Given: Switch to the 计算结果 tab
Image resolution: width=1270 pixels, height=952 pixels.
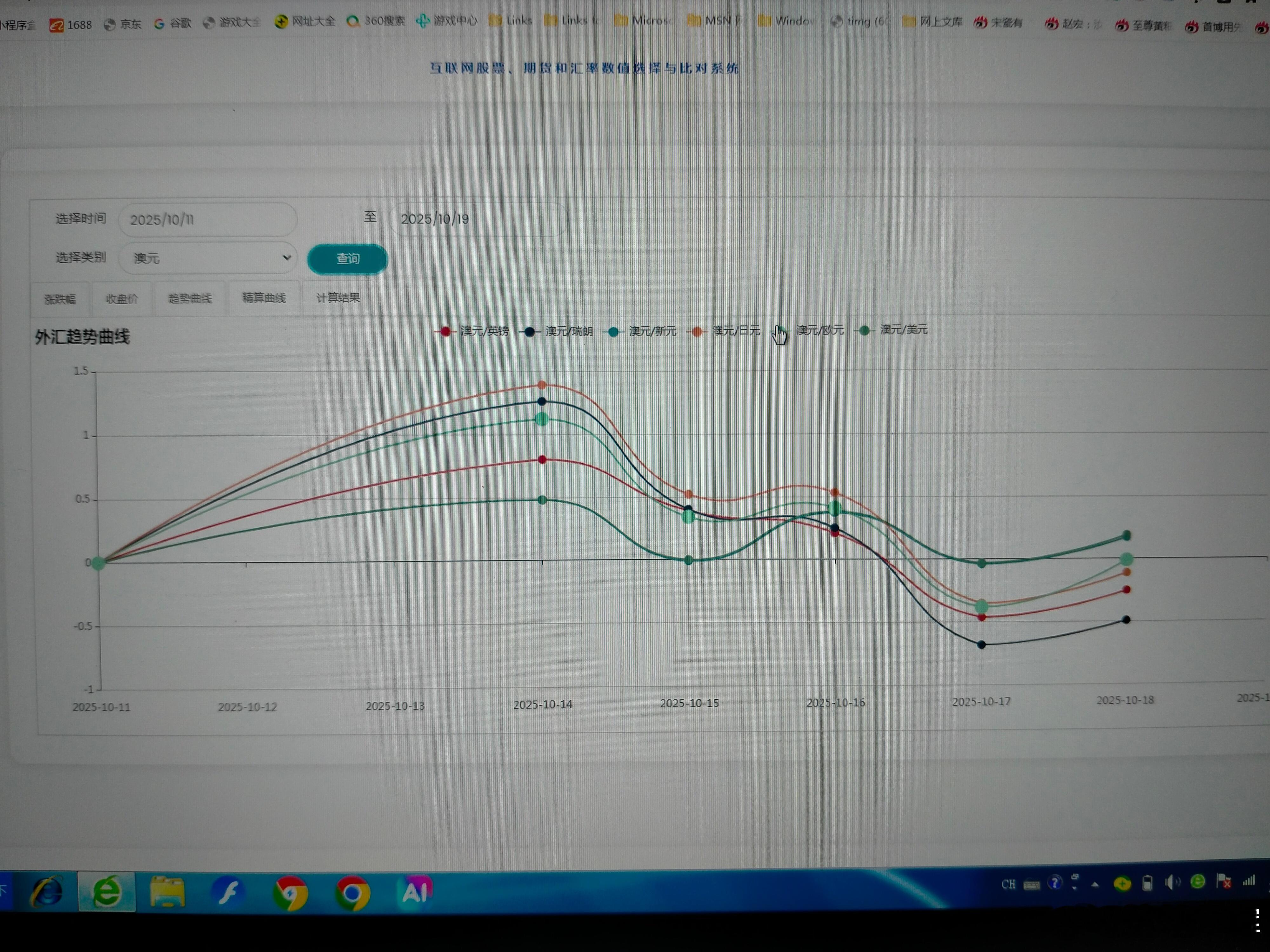Looking at the screenshot, I should click(x=338, y=298).
